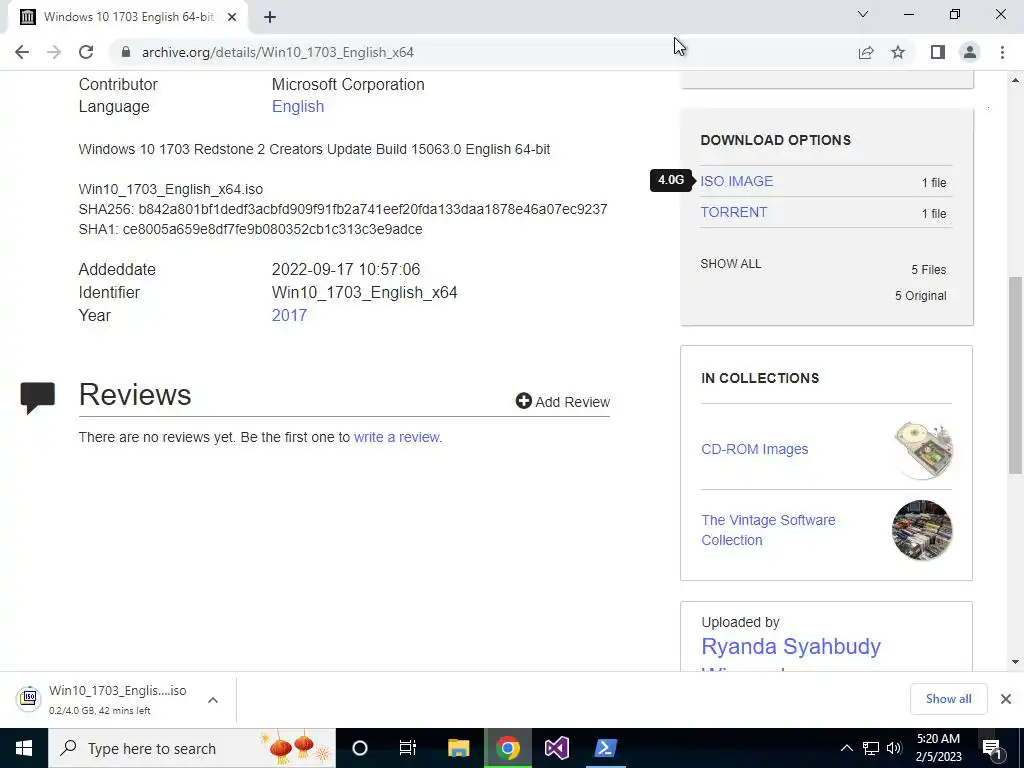
Task: Open the share this page icon
Action: point(866,52)
